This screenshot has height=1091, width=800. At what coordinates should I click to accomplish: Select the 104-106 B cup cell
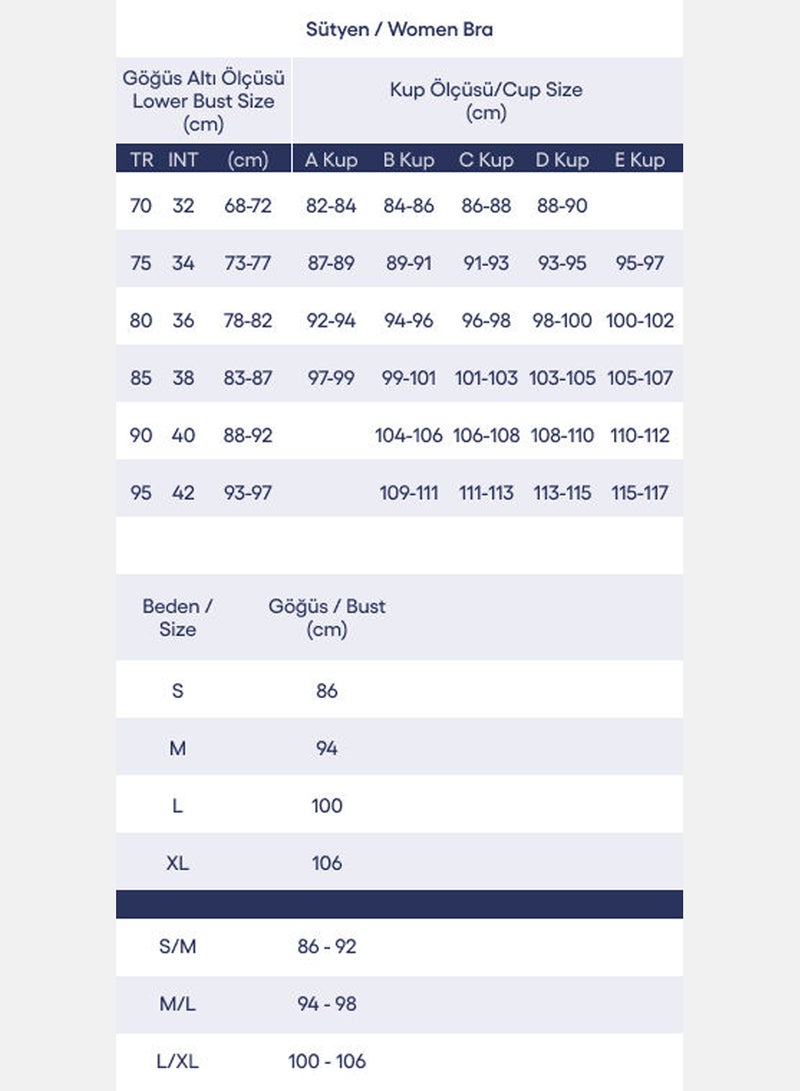[409, 436]
